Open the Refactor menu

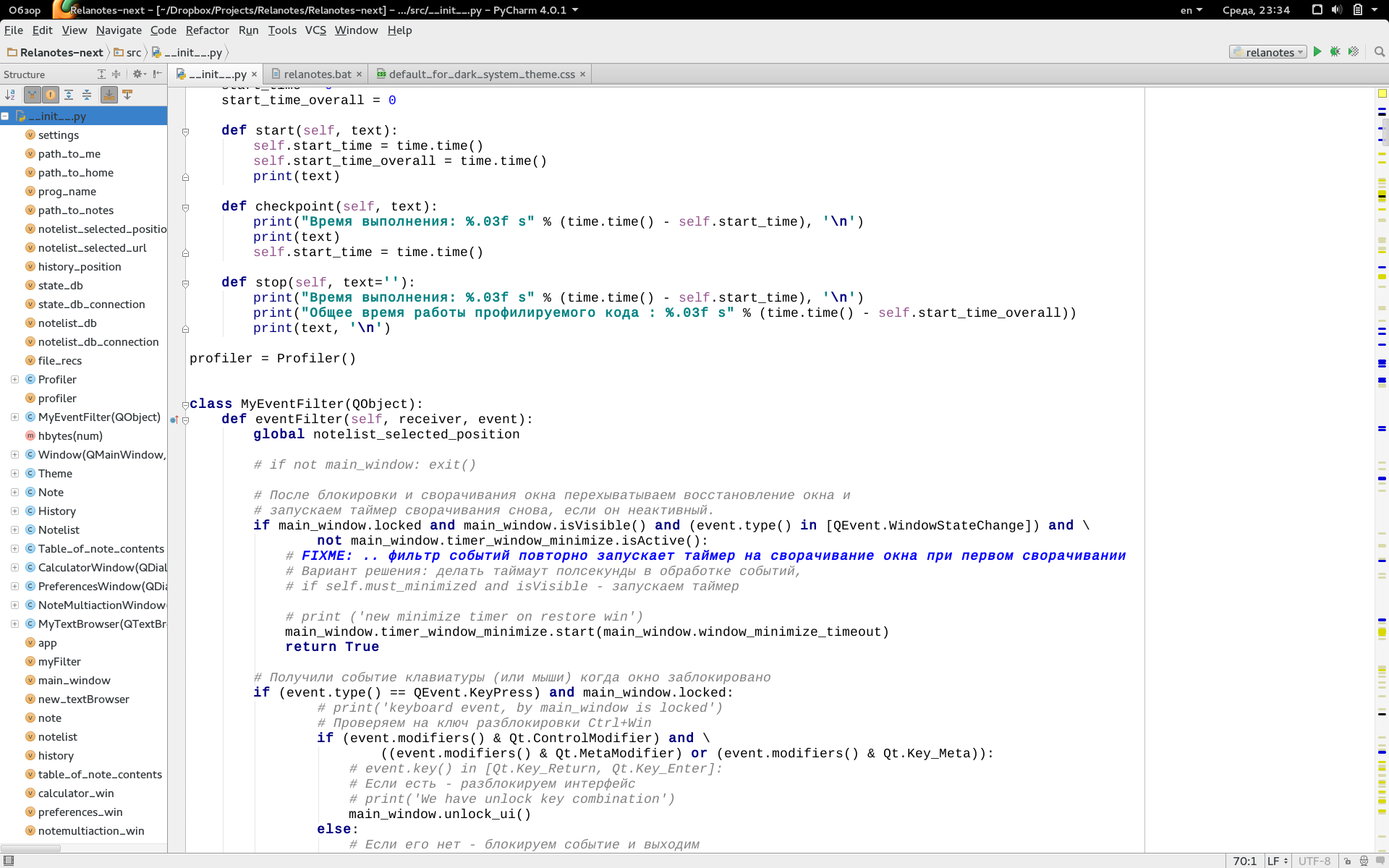pos(207,30)
